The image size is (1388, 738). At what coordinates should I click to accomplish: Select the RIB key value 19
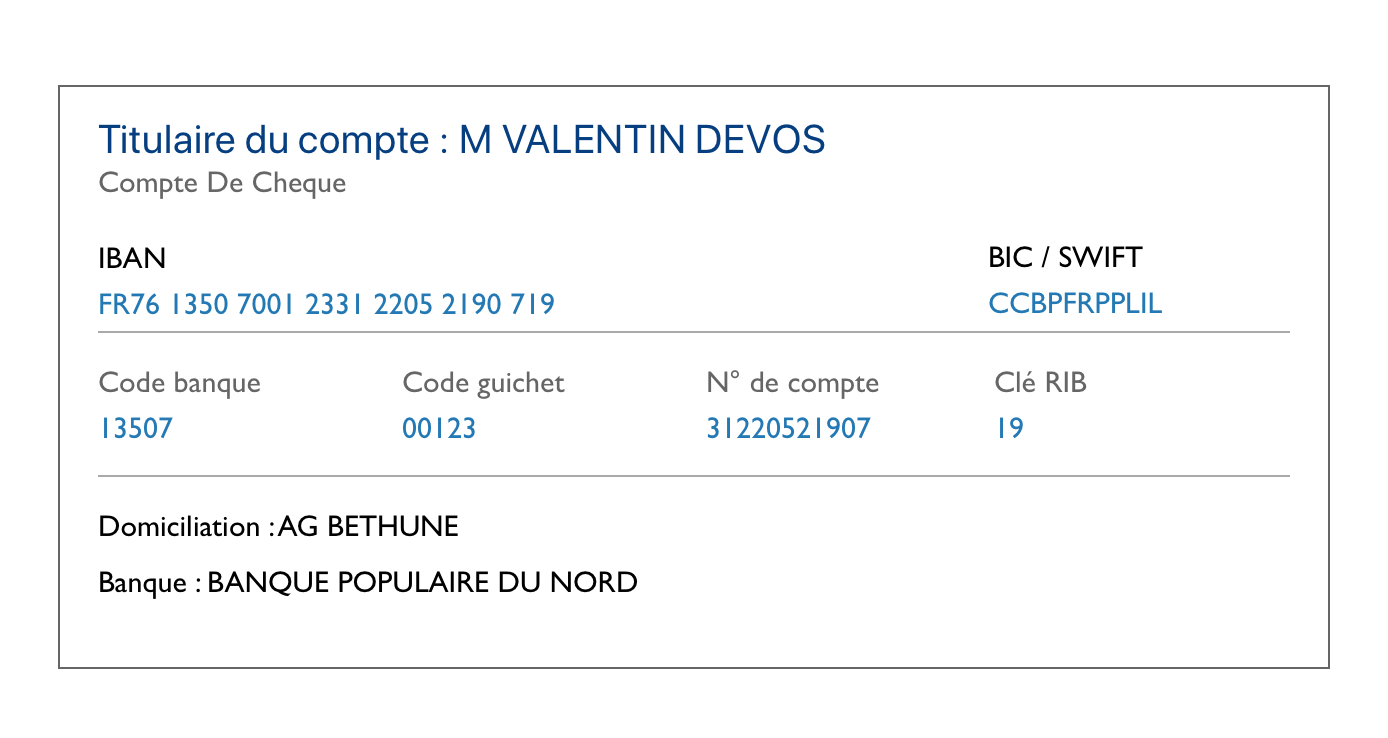click(1009, 429)
